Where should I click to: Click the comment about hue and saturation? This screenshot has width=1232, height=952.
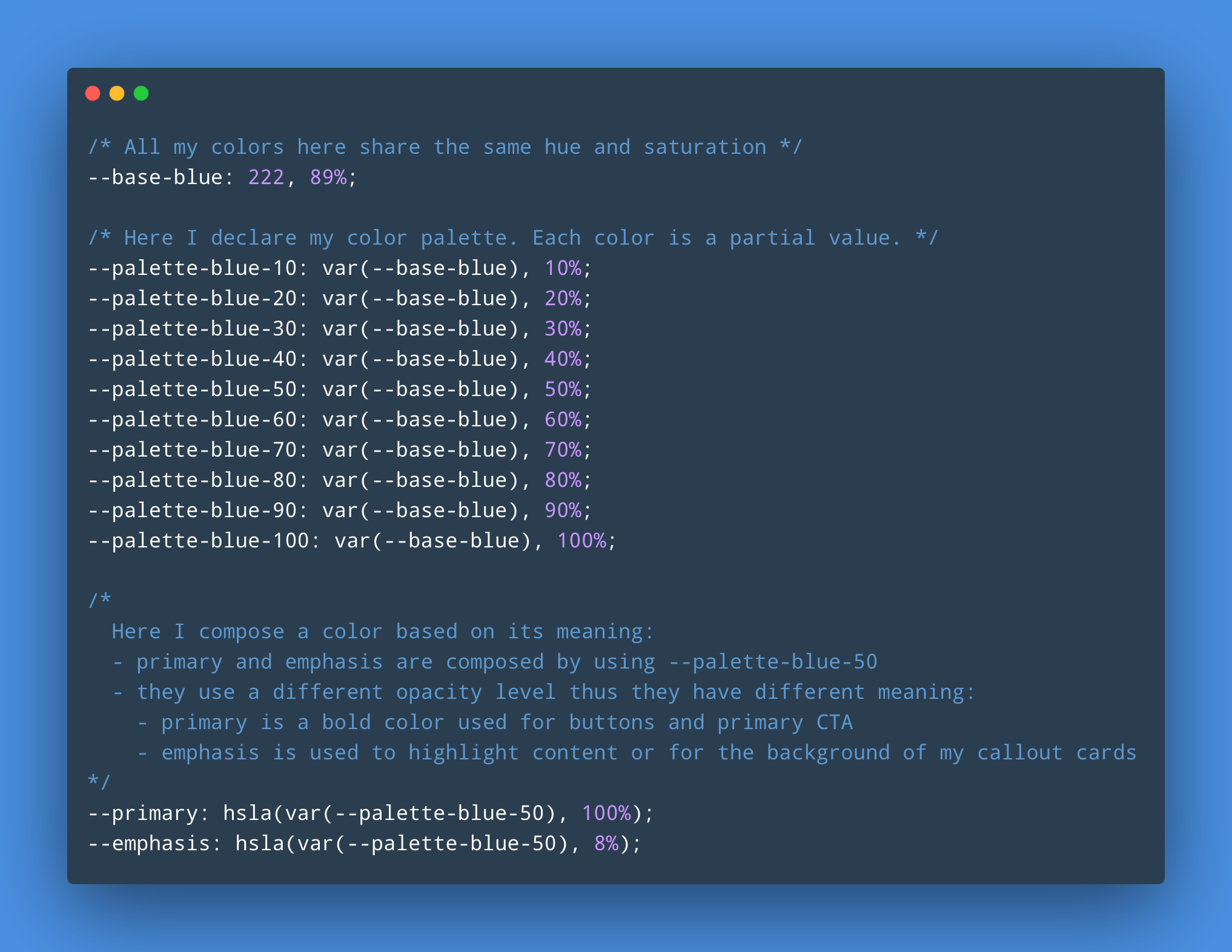point(445,147)
